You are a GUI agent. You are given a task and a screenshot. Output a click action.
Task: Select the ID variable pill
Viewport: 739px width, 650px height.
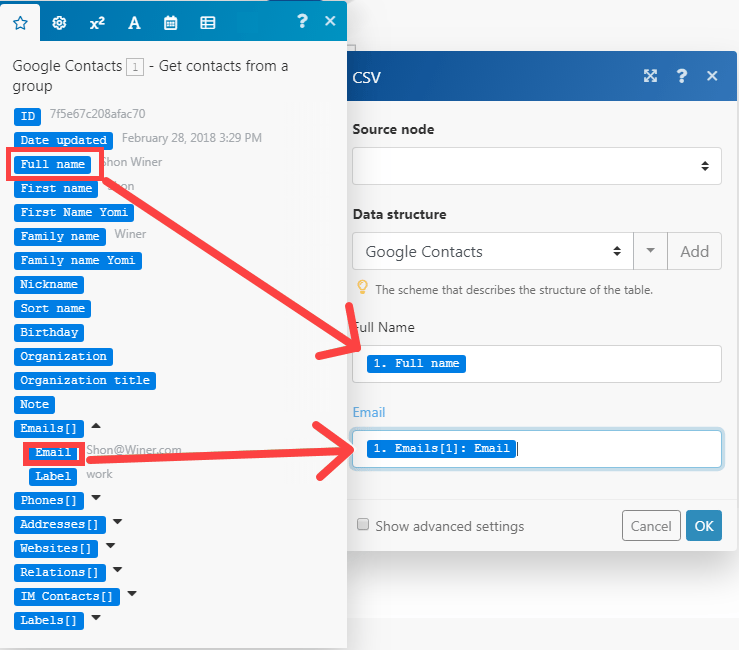[27, 116]
